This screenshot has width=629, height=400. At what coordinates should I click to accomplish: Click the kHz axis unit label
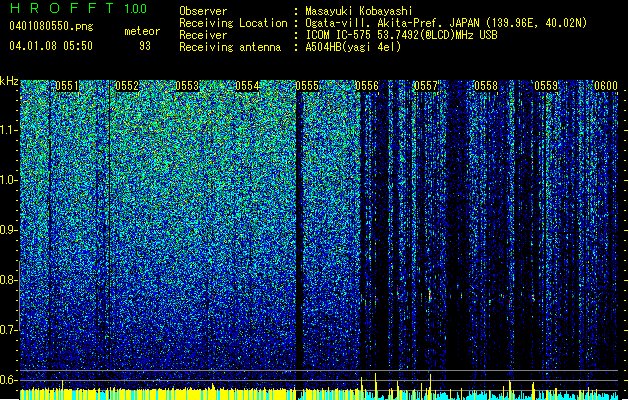(9, 81)
